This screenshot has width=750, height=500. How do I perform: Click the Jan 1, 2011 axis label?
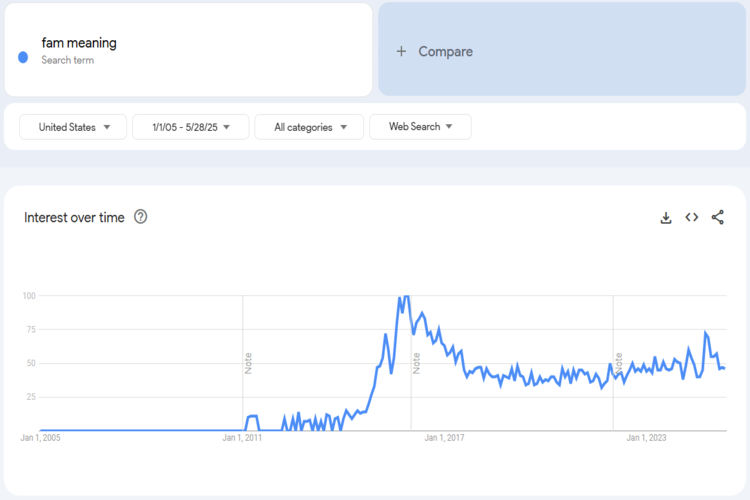tap(242, 438)
